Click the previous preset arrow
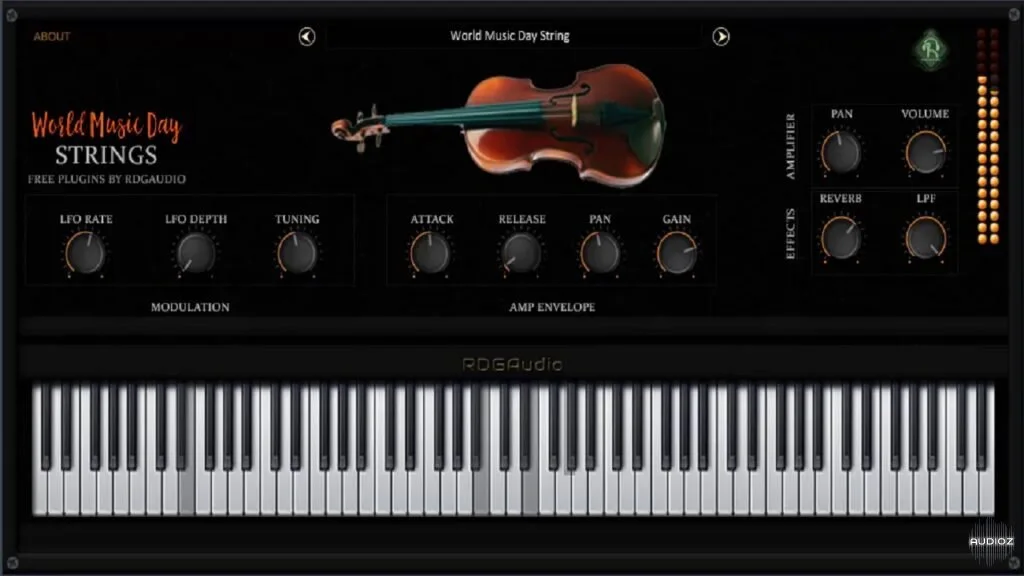The width and height of the screenshot is (1024, 576). (x=307, y=37)
